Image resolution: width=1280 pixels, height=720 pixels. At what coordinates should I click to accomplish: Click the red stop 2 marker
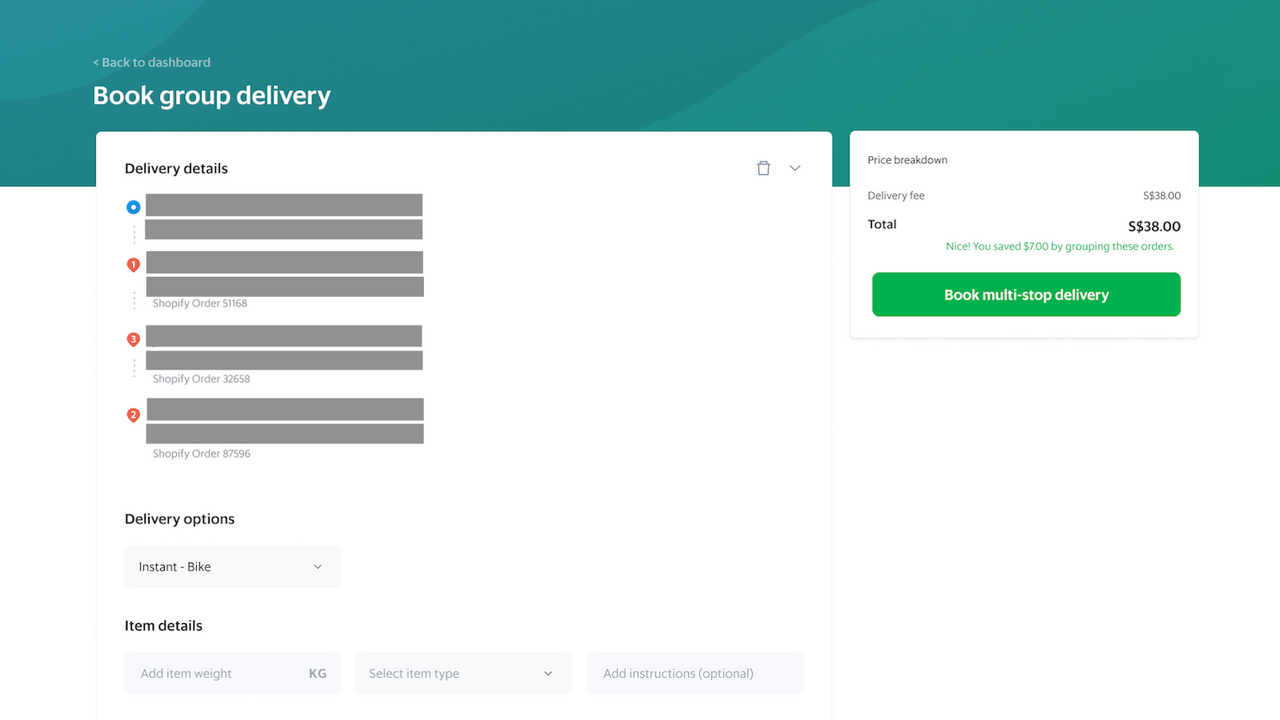point(133,414)
